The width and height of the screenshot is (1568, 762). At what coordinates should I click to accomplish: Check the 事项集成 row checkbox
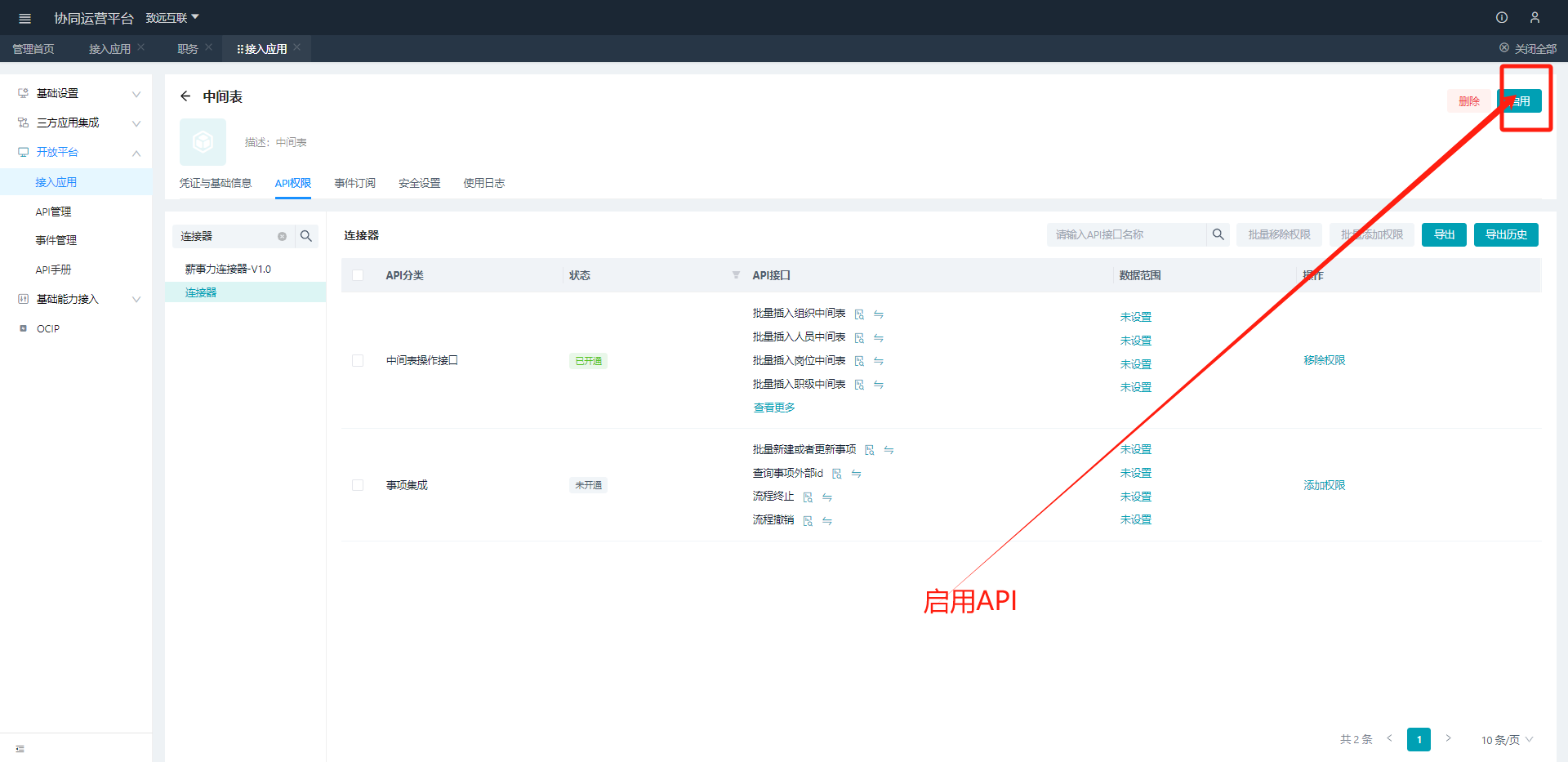358,485
